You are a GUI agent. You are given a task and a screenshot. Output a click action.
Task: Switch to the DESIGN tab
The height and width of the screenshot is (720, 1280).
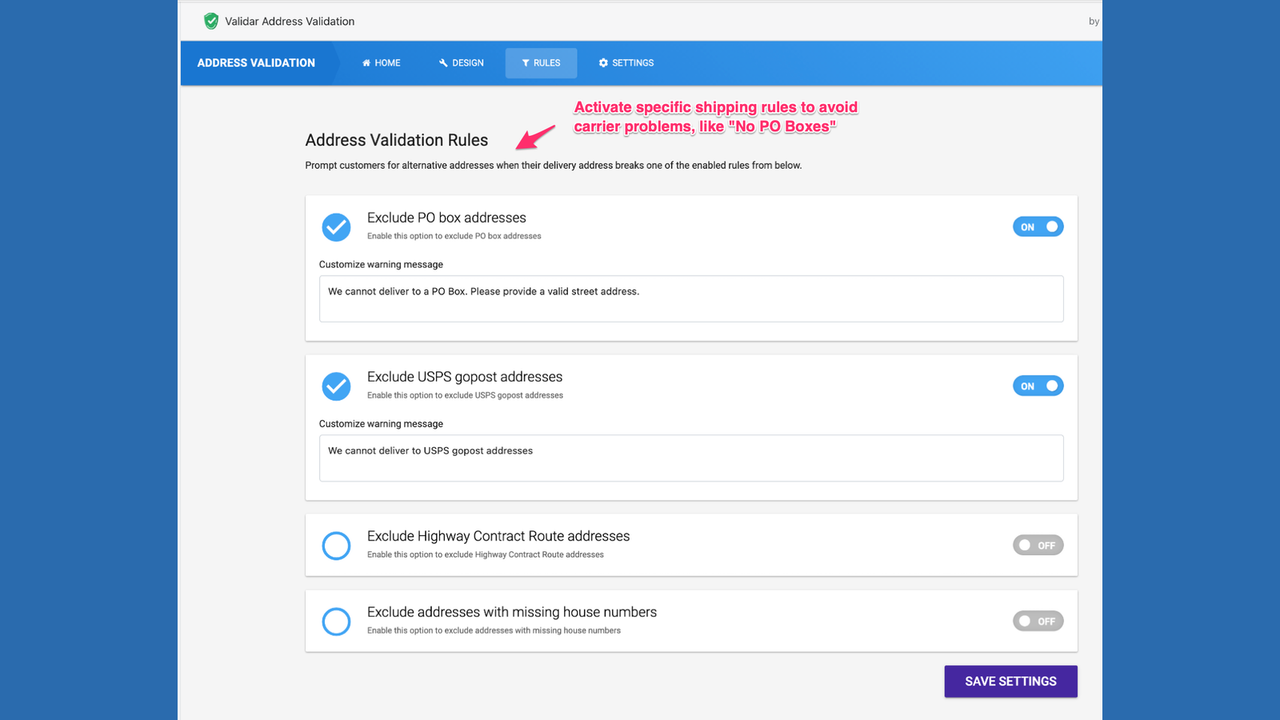[461, 62]
